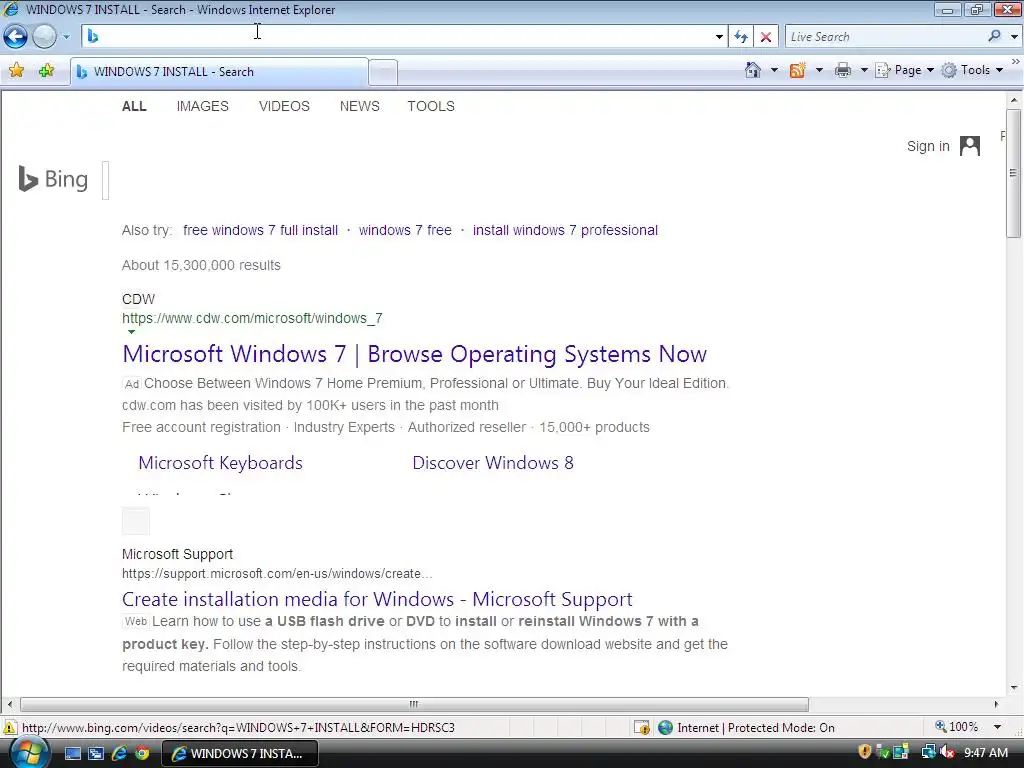
Task: Launch Internet Explorer from quick launch
Action: click(x=119, y=753)
